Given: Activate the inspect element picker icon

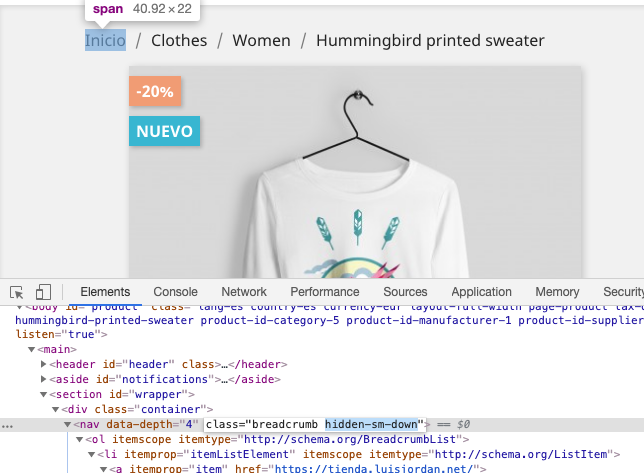Looking at the screenshot, I should coord(17,292).
